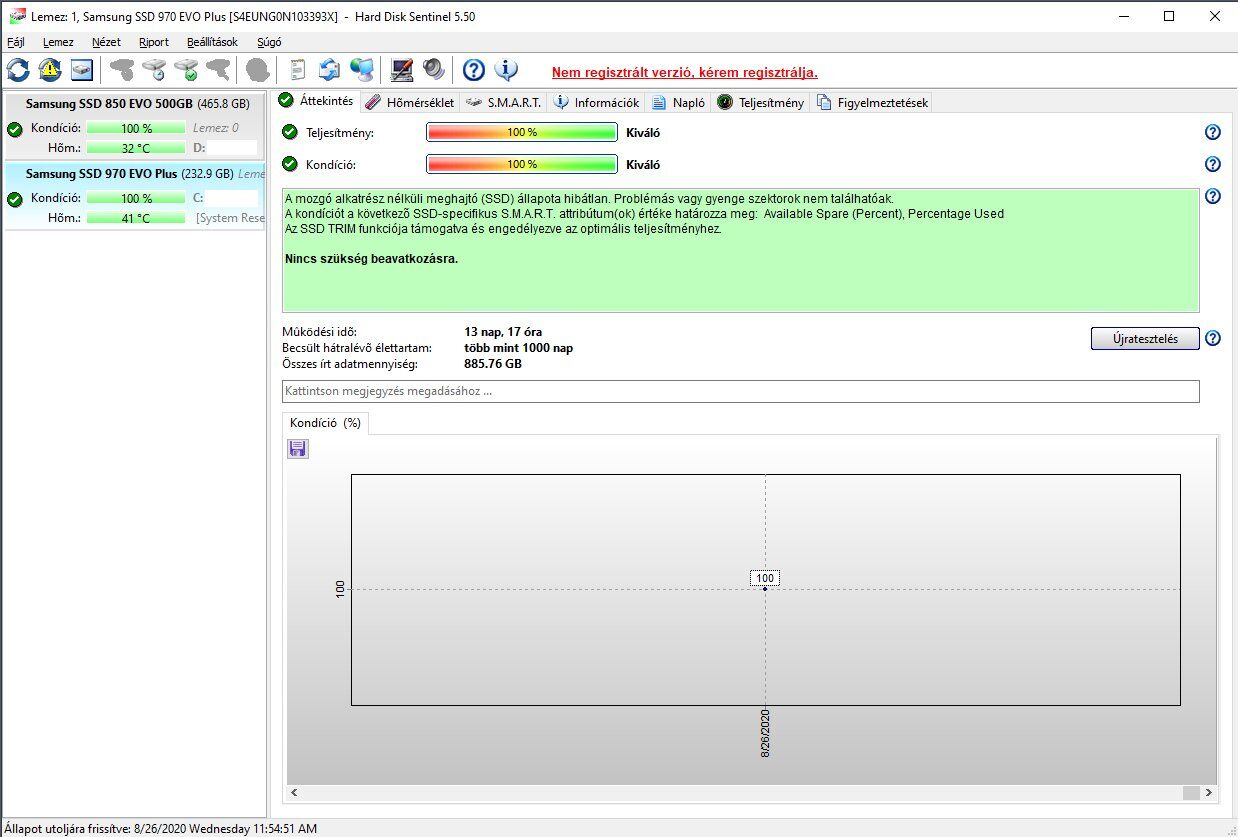
Task: Click the 'Nincs szükség beavatkozásra.' text
Action: tap(371, 259)
